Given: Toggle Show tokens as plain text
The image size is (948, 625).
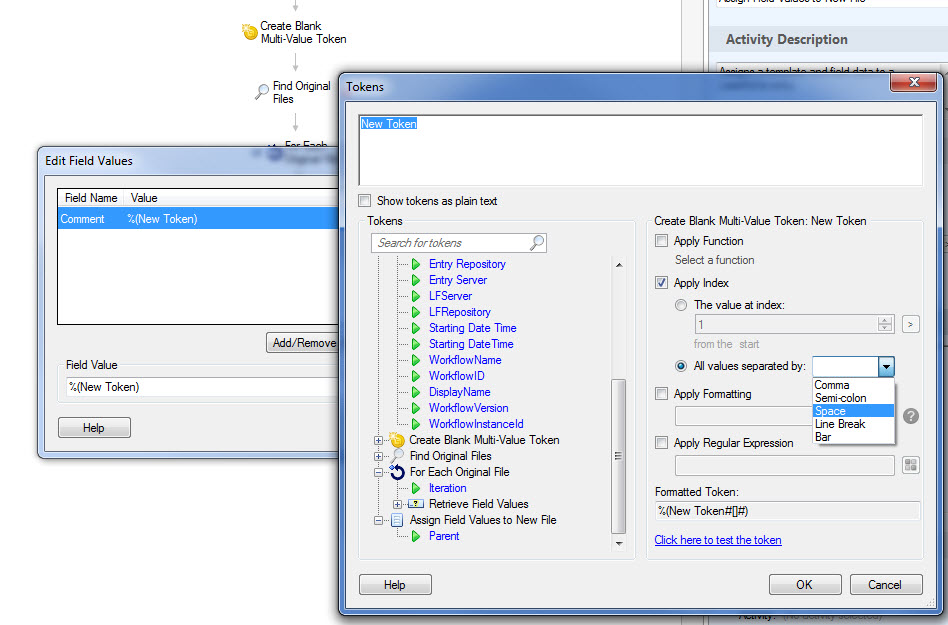Looking at the screenshot, I should click(365, 201).
